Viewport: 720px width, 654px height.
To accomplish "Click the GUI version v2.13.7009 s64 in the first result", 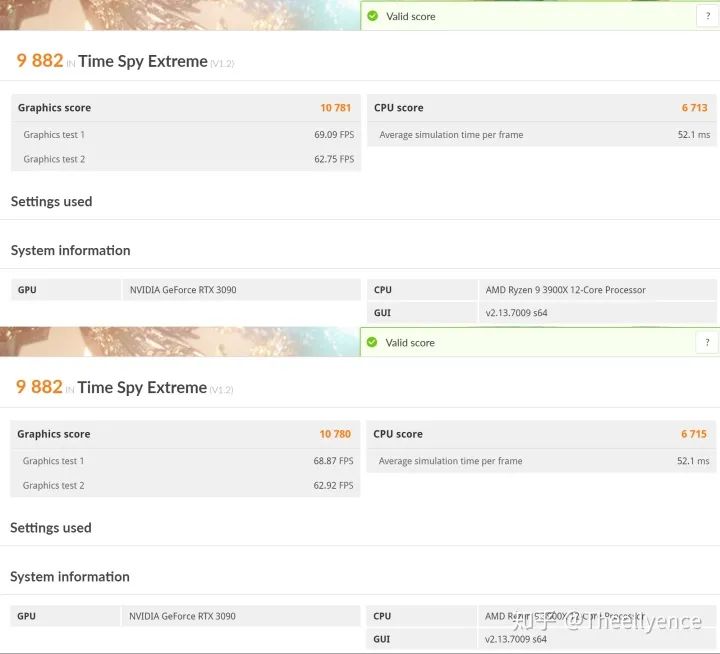I will point(516,313).
